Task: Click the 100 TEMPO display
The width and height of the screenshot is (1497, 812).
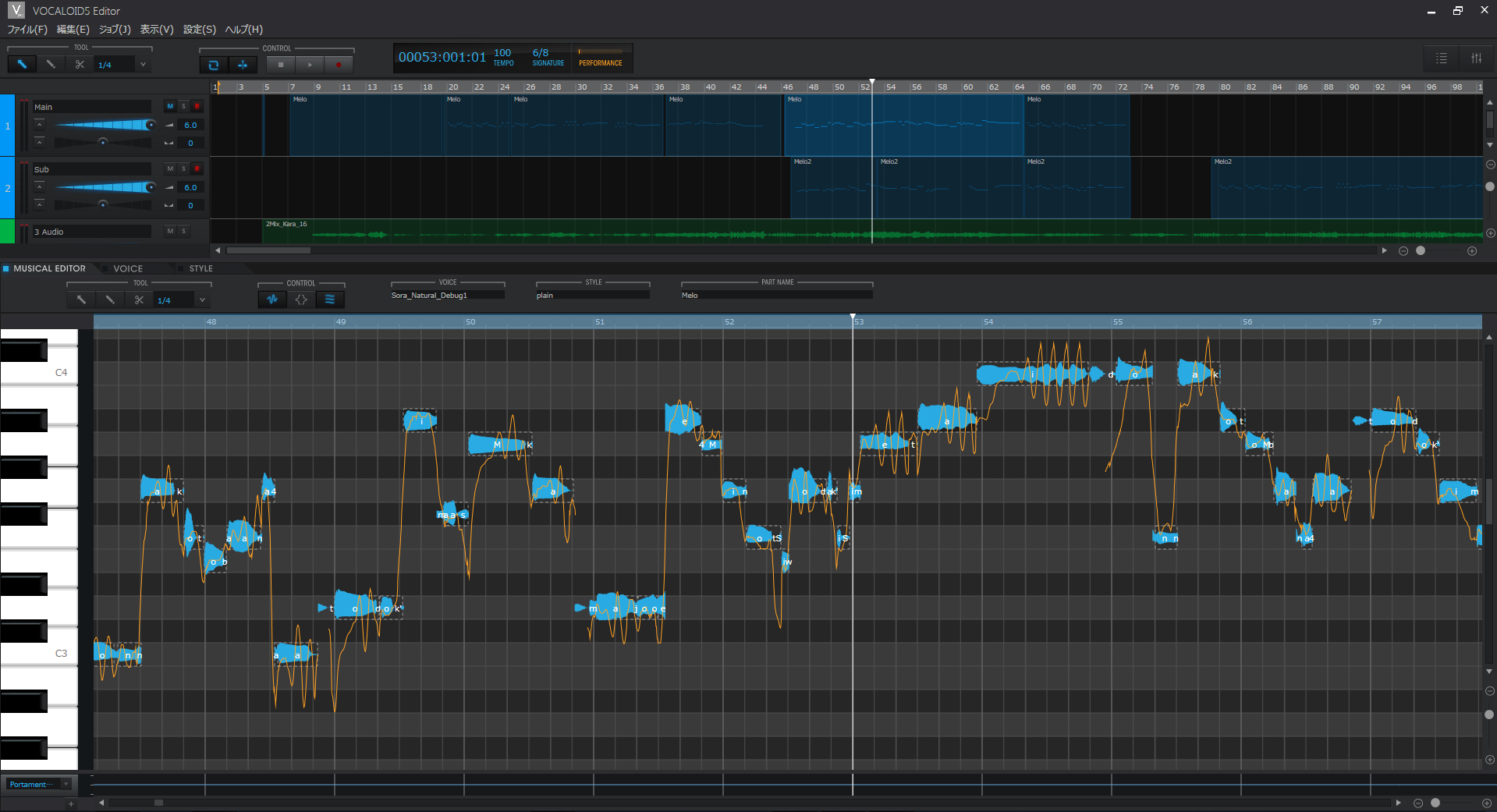Action: coord(503,57)
